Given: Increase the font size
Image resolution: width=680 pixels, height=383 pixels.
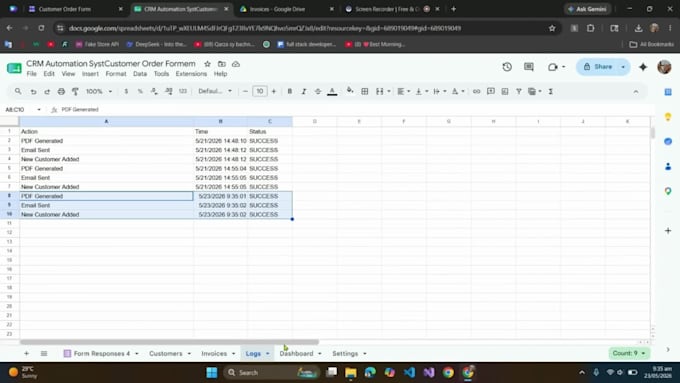Looking at the screenshot, I should [274, 92].
